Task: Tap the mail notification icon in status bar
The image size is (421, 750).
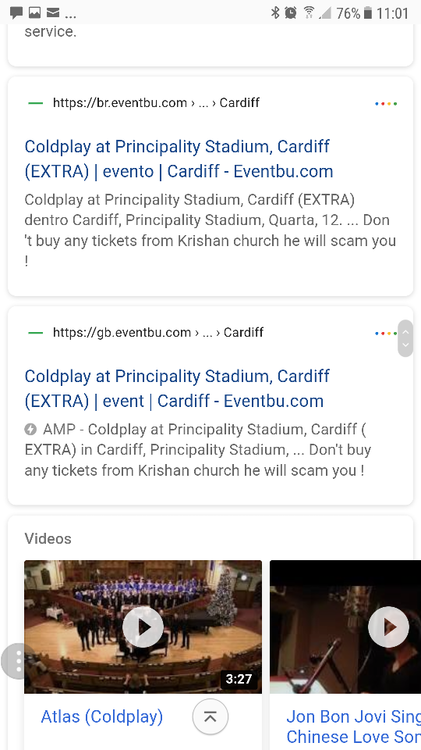Action: click(x=53, y=13)
